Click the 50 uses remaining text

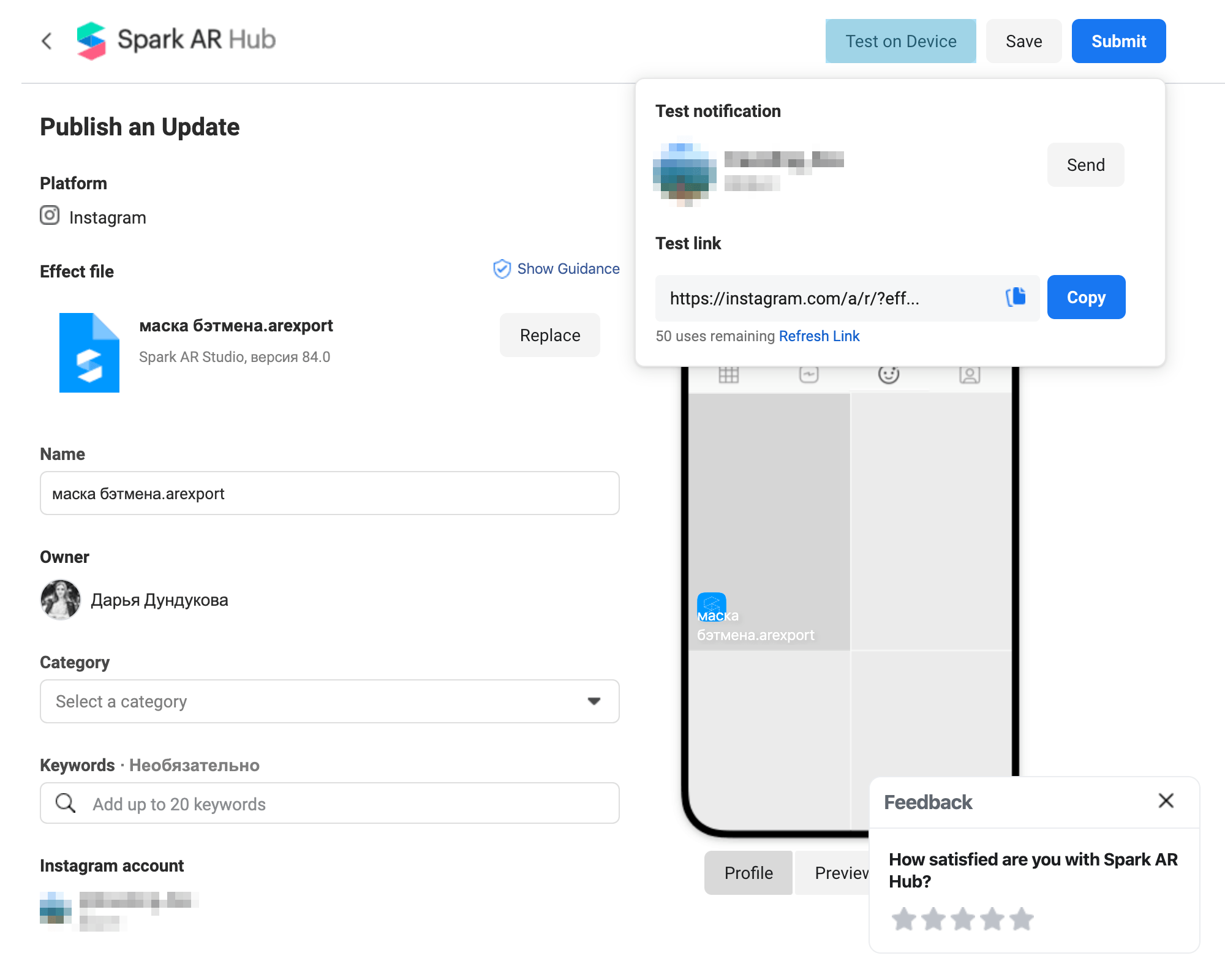715,336
